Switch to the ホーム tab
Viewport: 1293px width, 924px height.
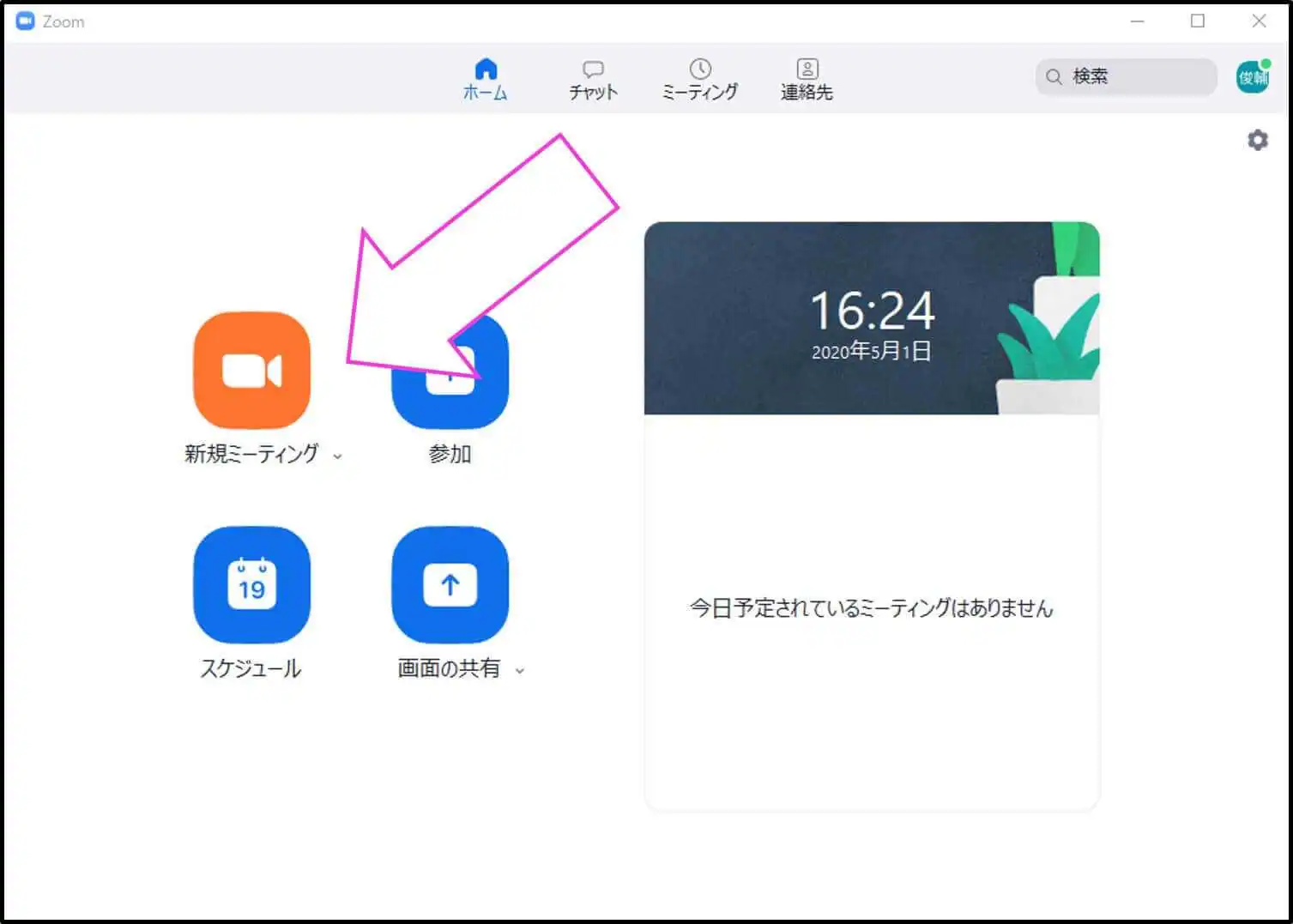tap(486, 79)
